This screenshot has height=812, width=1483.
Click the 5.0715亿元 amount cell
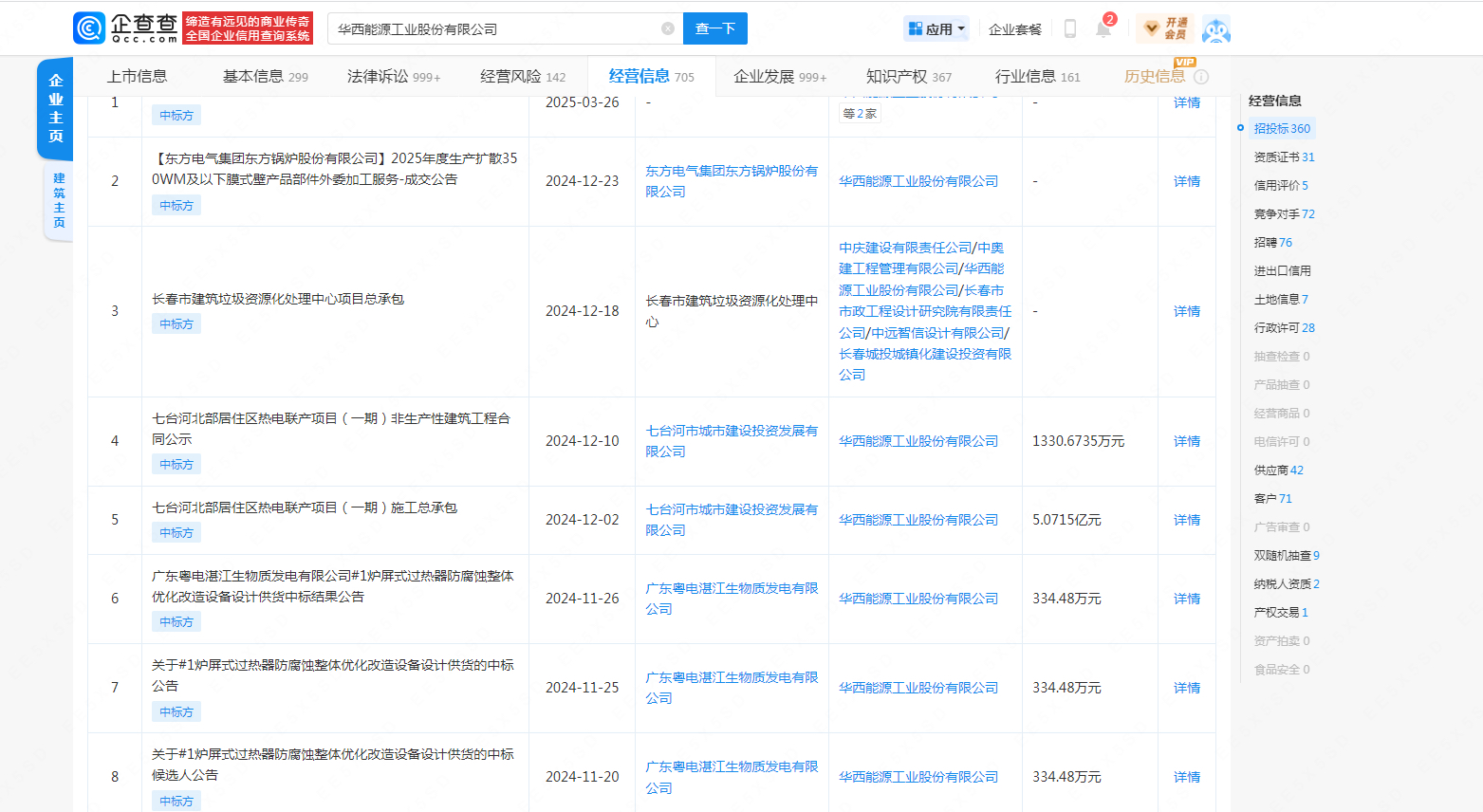pos(1067,520)
